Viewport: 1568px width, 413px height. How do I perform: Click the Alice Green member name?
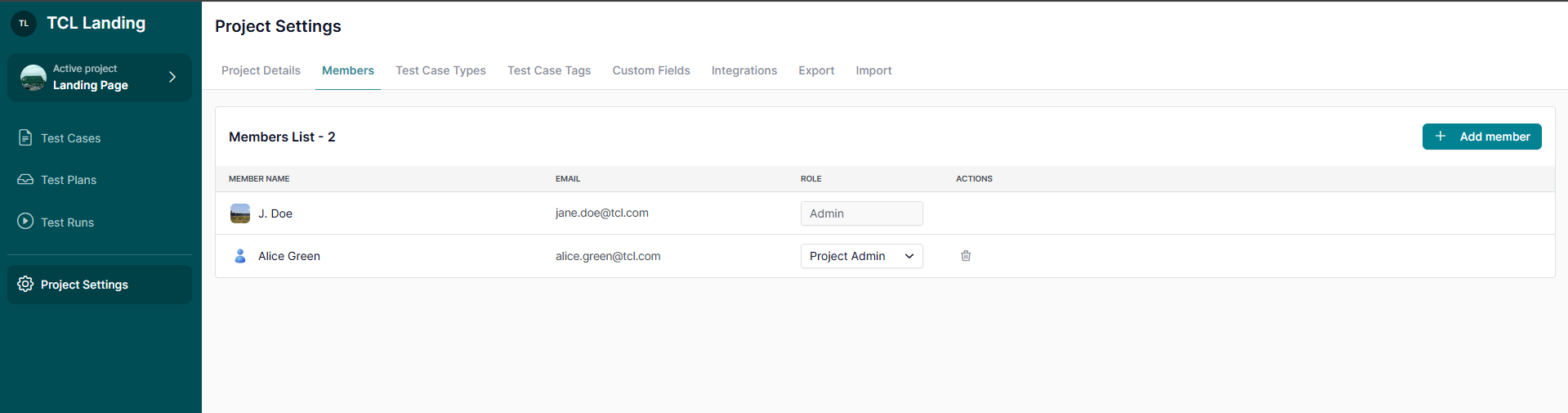[x=289, y=256]
